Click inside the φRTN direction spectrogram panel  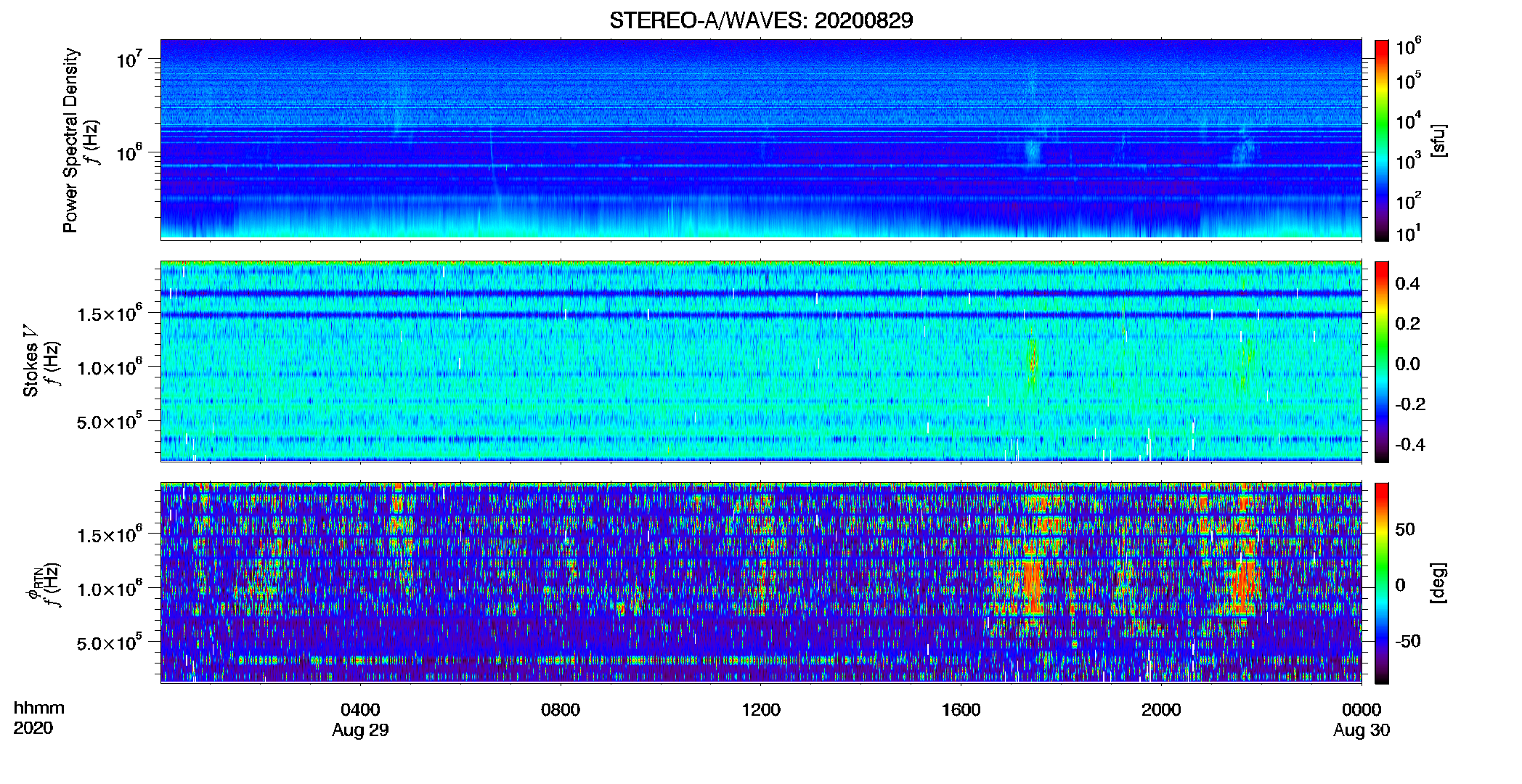pyautogui.click(x=761, y=582)
